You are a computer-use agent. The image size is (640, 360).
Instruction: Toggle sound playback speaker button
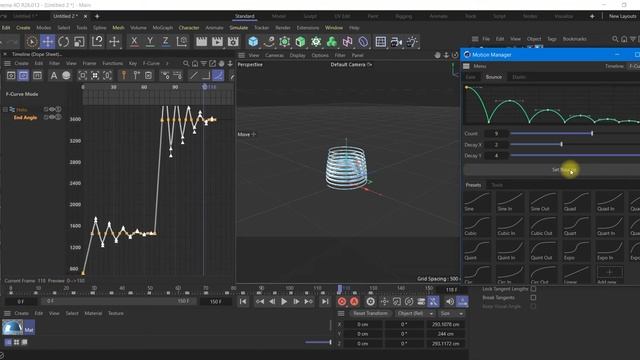(449, 302)
